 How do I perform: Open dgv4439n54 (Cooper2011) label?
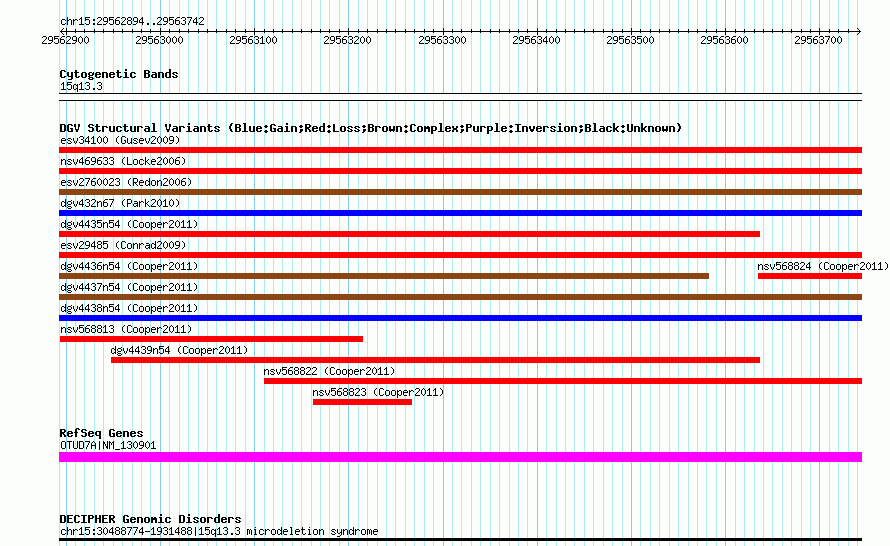click(x=179, y=350)
